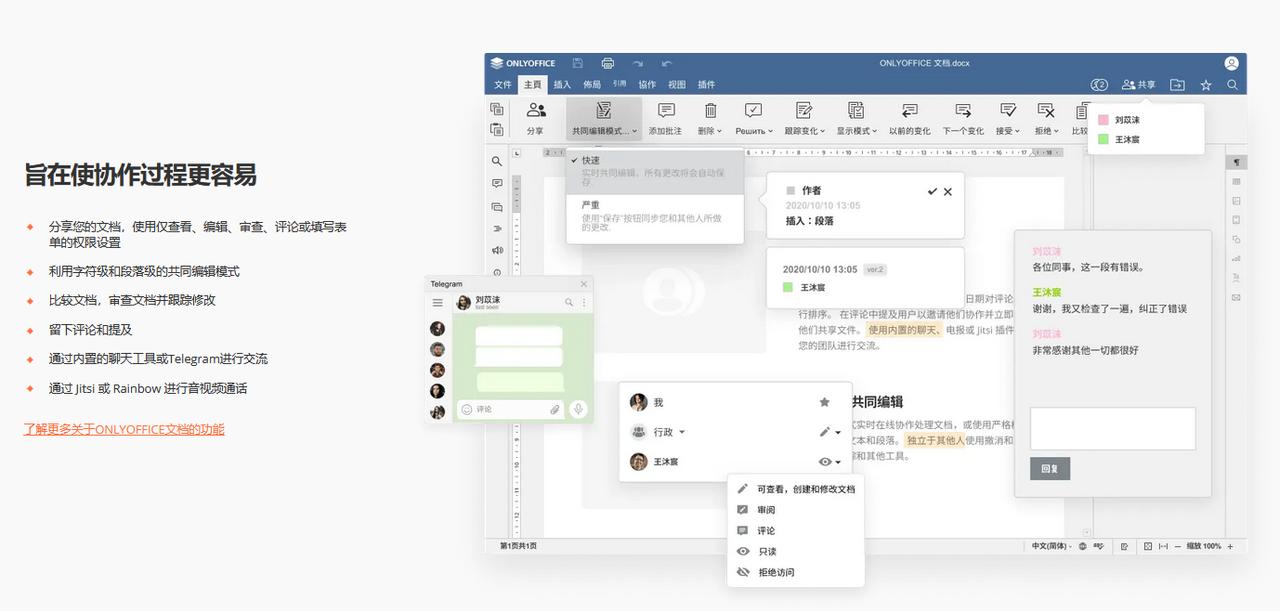1280x613 pixels.
Task: Open the user profile avatar icon
Action: [x=1232, y=63]
